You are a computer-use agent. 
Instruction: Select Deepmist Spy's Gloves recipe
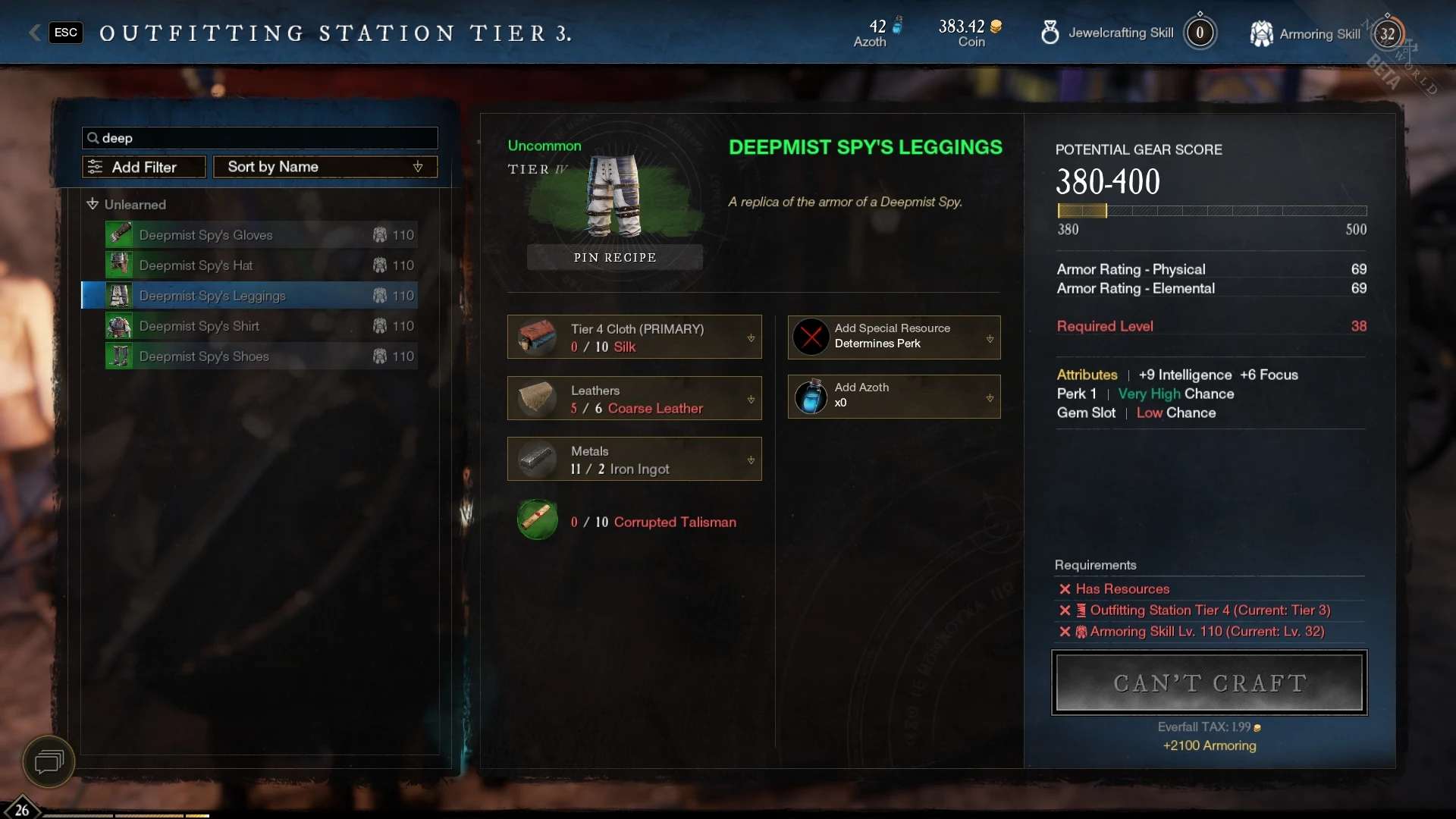pyautogui.click(x=261, y=235)
